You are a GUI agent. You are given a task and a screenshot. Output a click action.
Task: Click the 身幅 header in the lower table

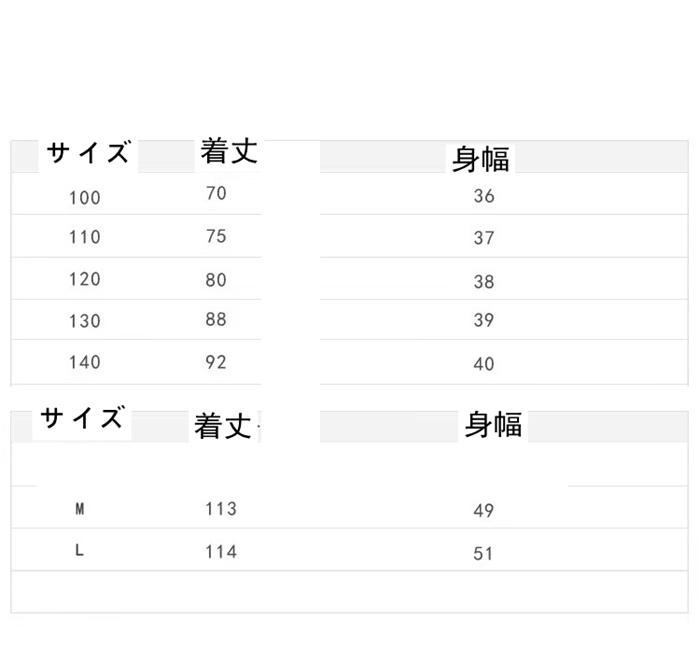(x=493, y=424)
